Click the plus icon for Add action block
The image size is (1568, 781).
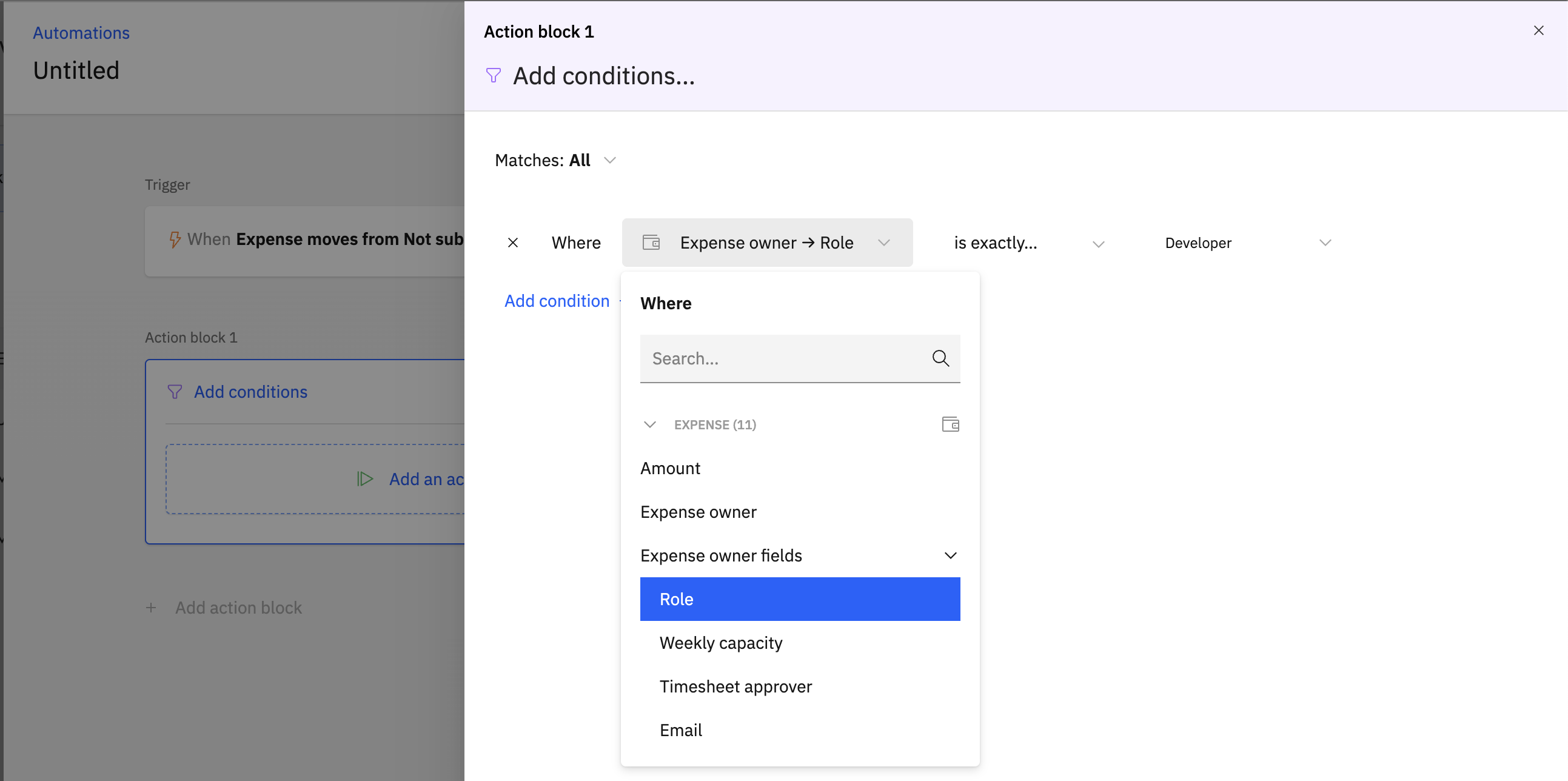[151, 607]
